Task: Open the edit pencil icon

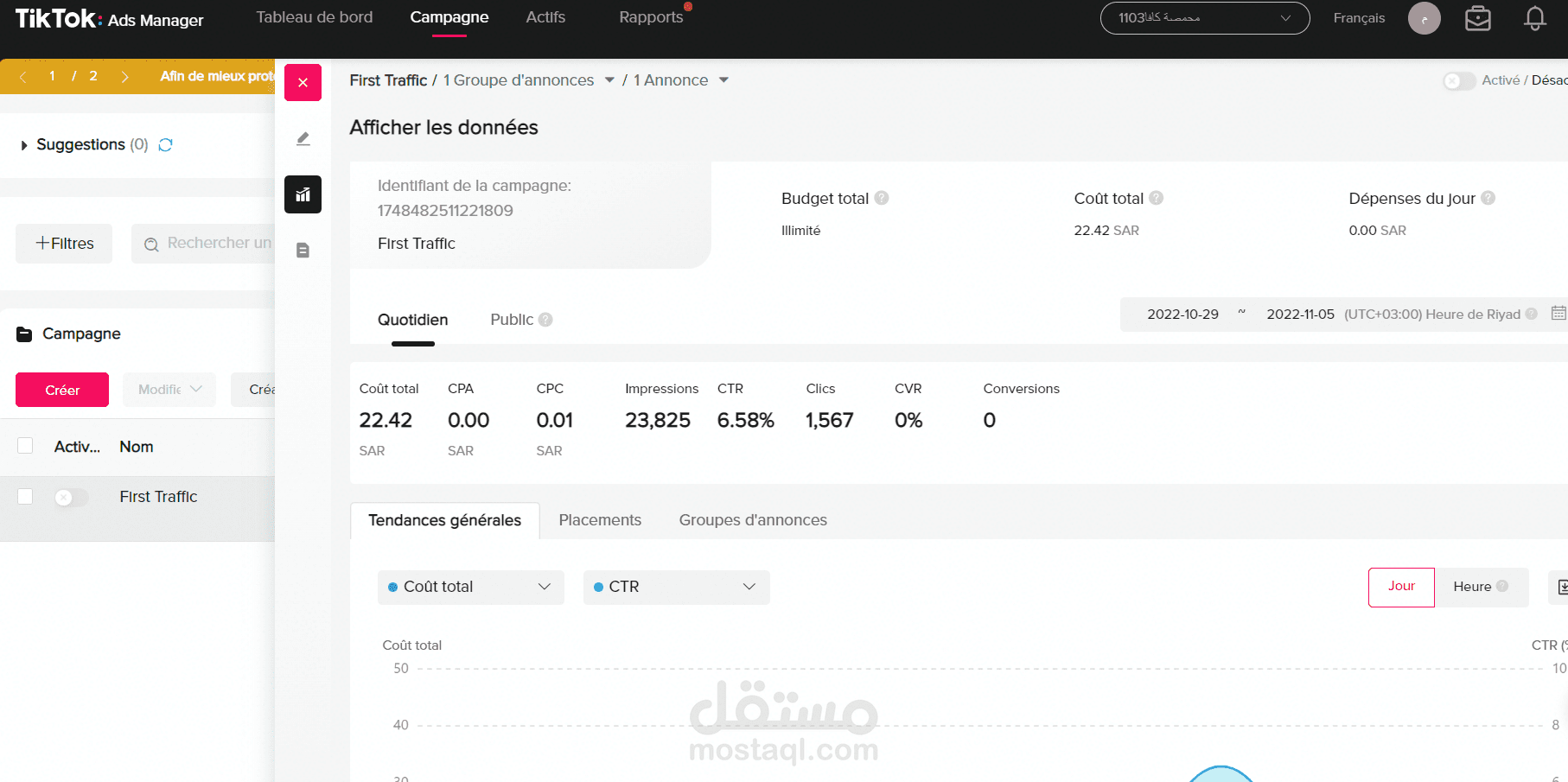Action: 303,138
